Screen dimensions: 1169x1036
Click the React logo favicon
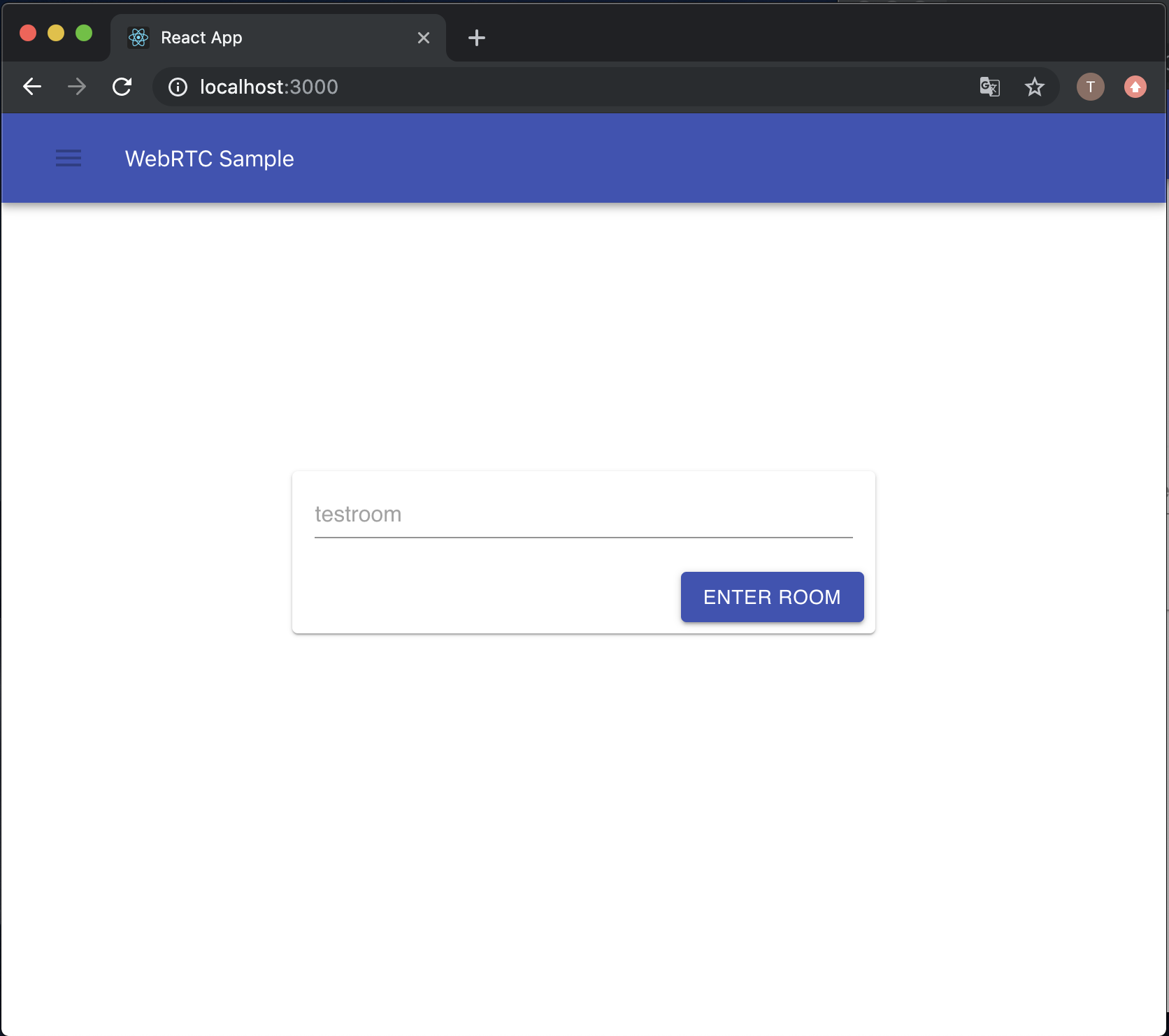pyautogui.click(x=138, y=38)
